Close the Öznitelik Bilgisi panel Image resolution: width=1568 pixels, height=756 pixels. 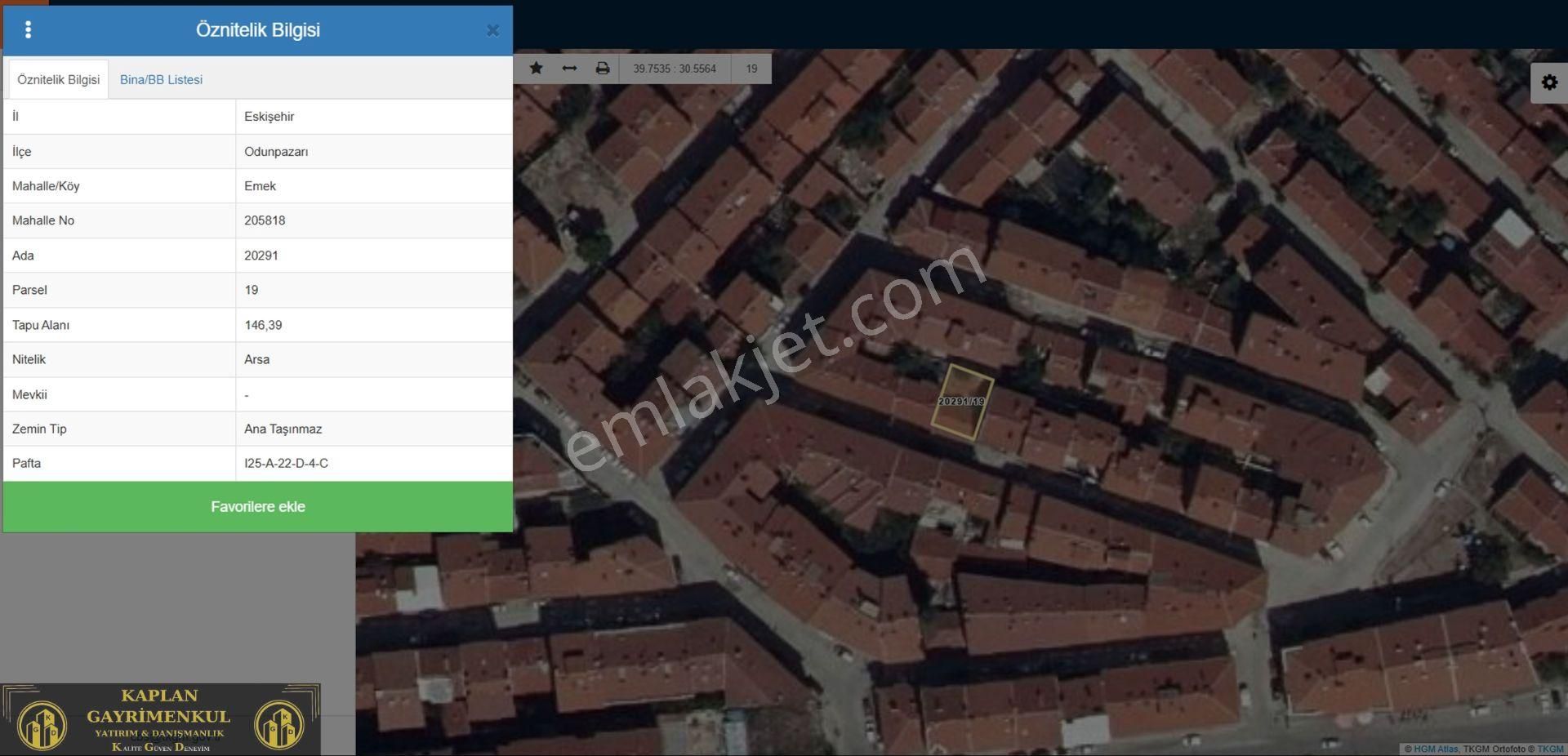[492, 30]
